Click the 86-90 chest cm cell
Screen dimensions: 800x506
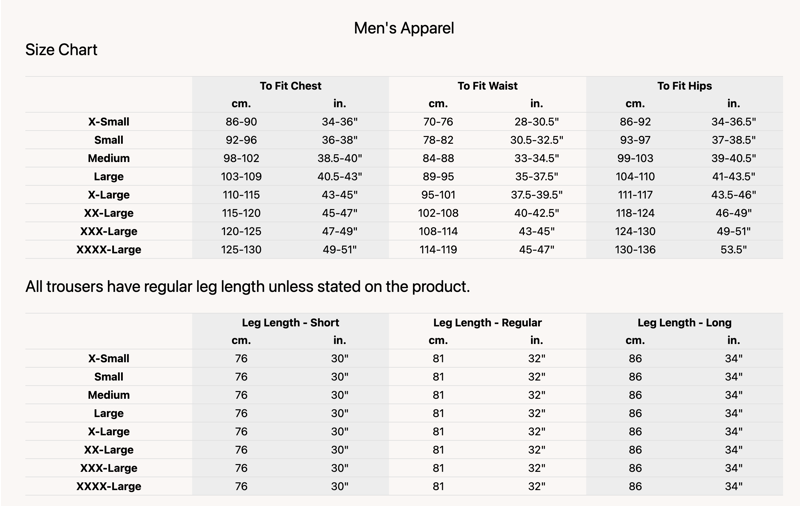click(241, 122)
